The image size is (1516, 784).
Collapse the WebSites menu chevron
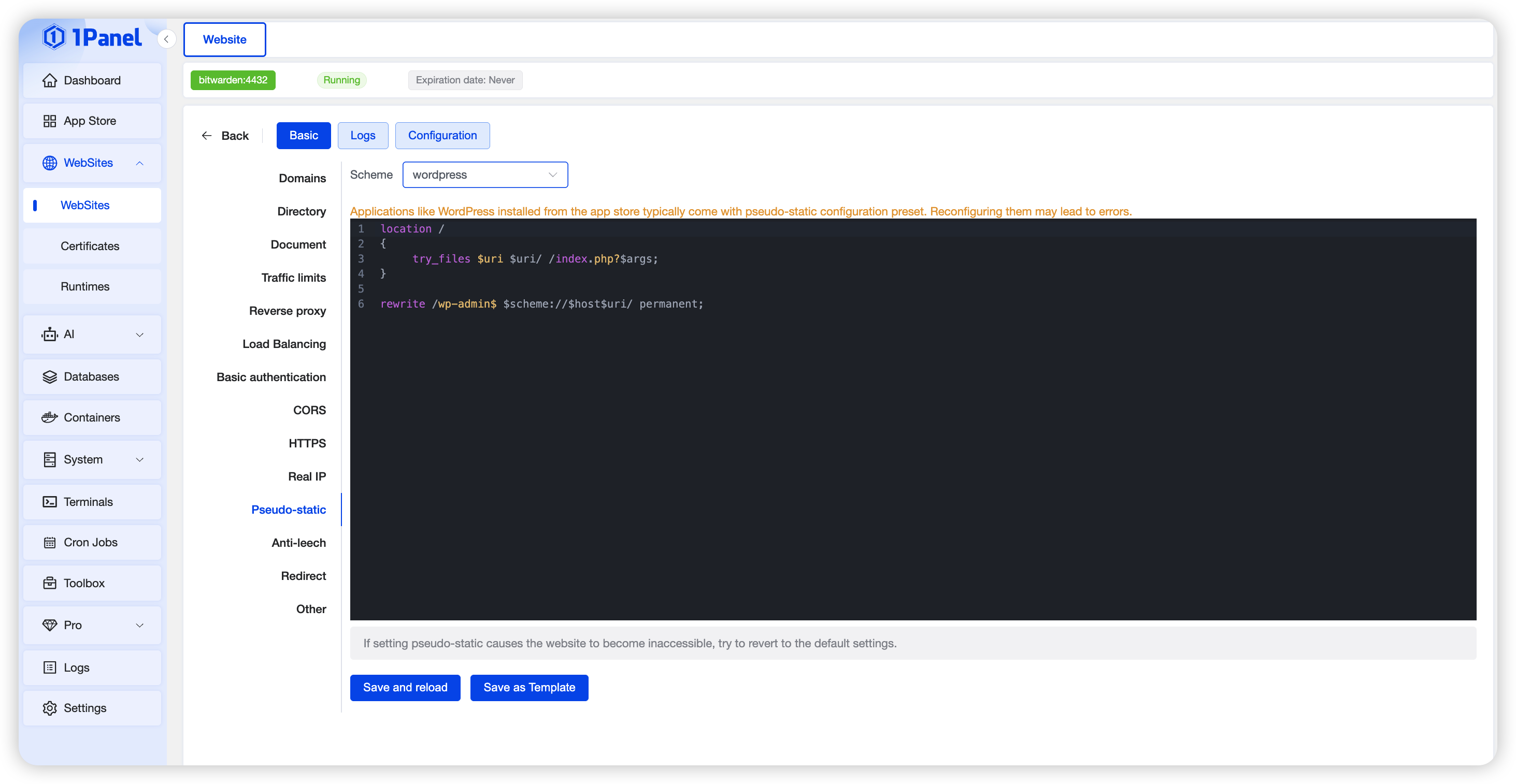point(139,163)
